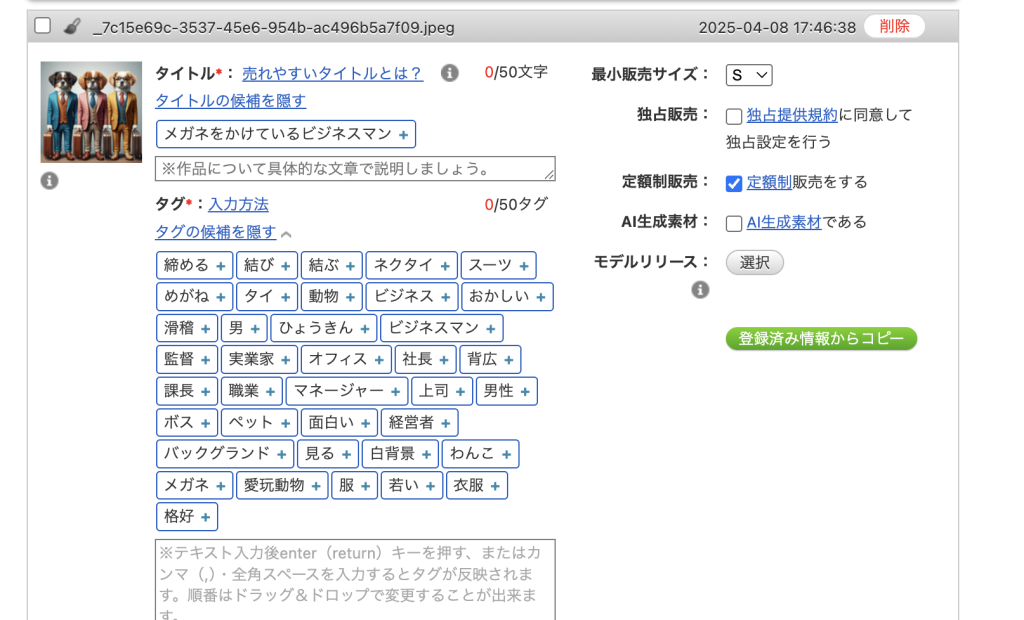Viewport: 1024px width, 620px height.
Task: Click the info icon below the dog thumbnail
Action: point(49,181)
